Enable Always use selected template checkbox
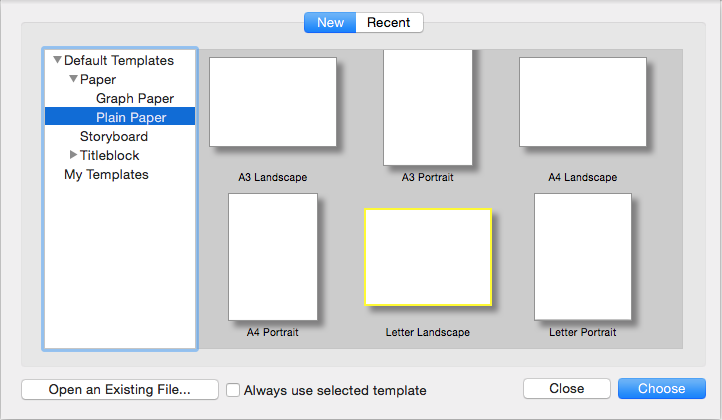The height and width of the screenshot is (420, 722). (x=233, y=390)
